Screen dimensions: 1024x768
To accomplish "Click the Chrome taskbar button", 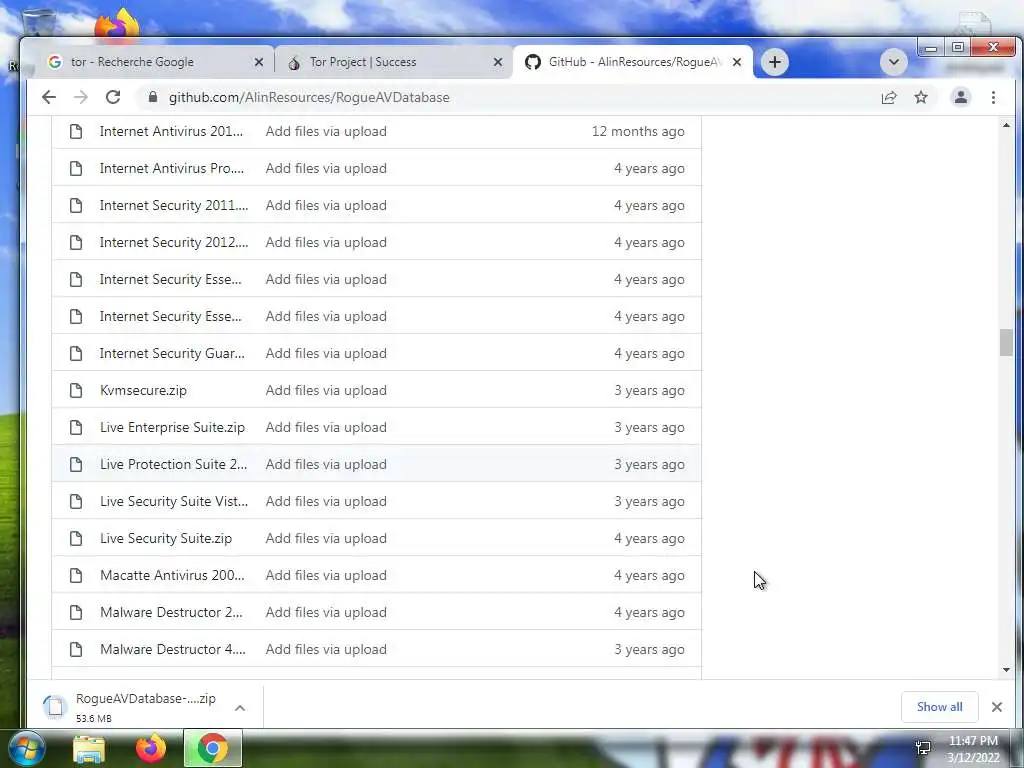I will click(x=213, y=748).
